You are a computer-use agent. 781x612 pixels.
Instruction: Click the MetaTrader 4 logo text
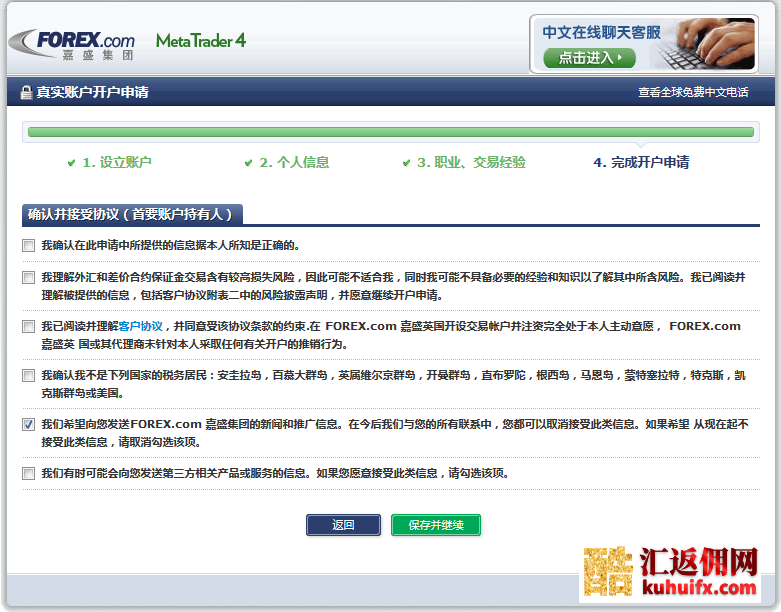click(200, 41)
